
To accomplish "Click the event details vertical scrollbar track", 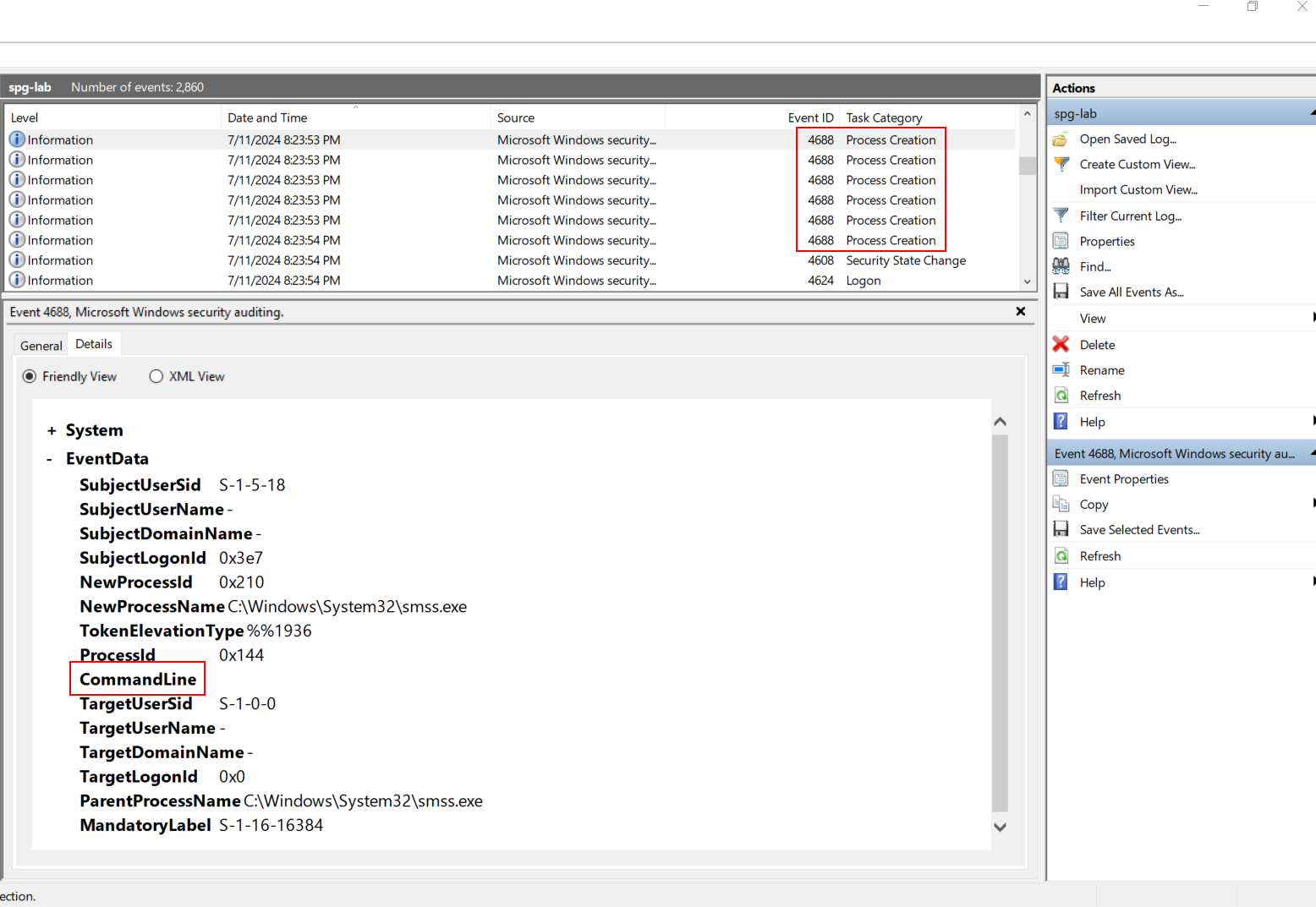I will tap(1000, 626).
